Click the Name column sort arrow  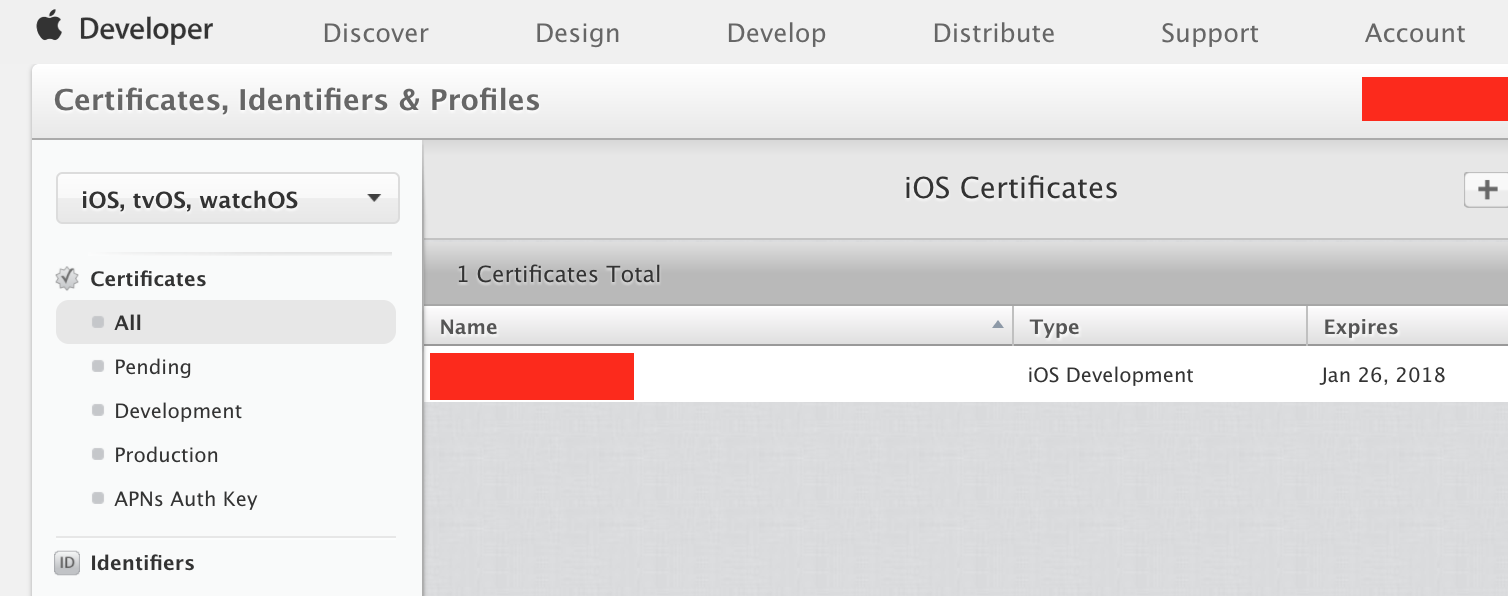(997, 325)
